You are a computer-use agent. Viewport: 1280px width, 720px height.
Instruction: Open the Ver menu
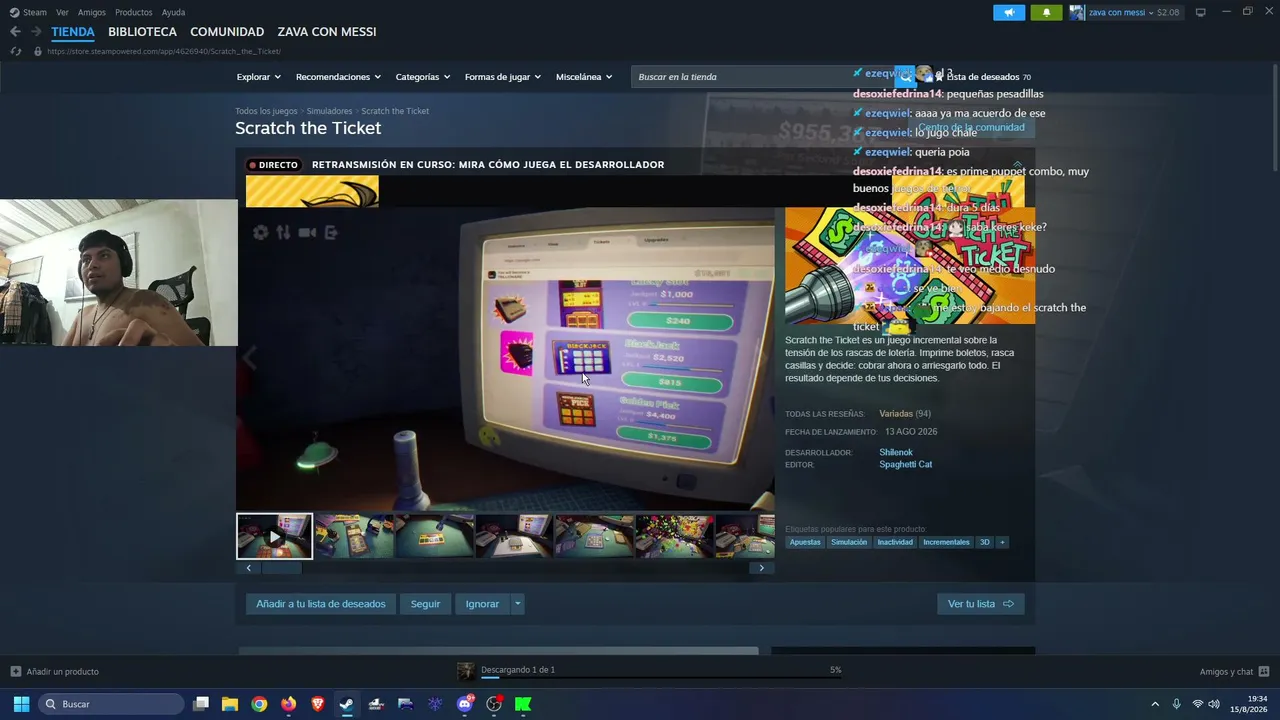pyautogui.click(x=62, y=12)
